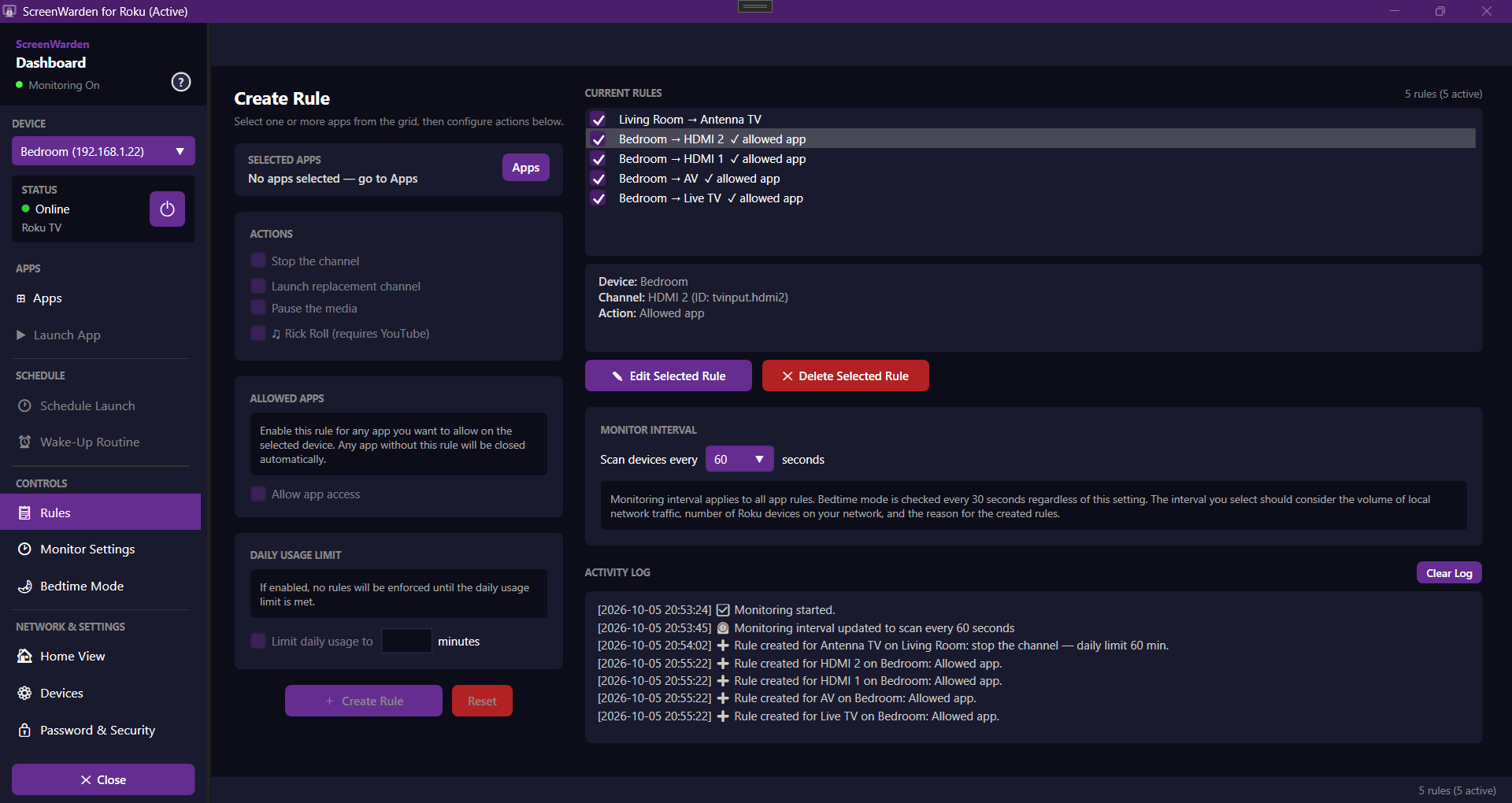Clear the activity log

(x=1449, y=573)
